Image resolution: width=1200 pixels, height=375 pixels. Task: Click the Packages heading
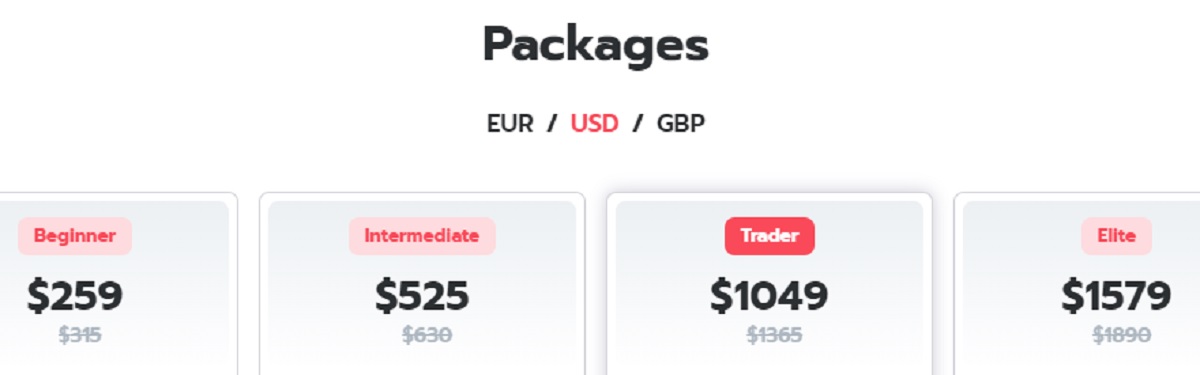(x=596, y=46)
